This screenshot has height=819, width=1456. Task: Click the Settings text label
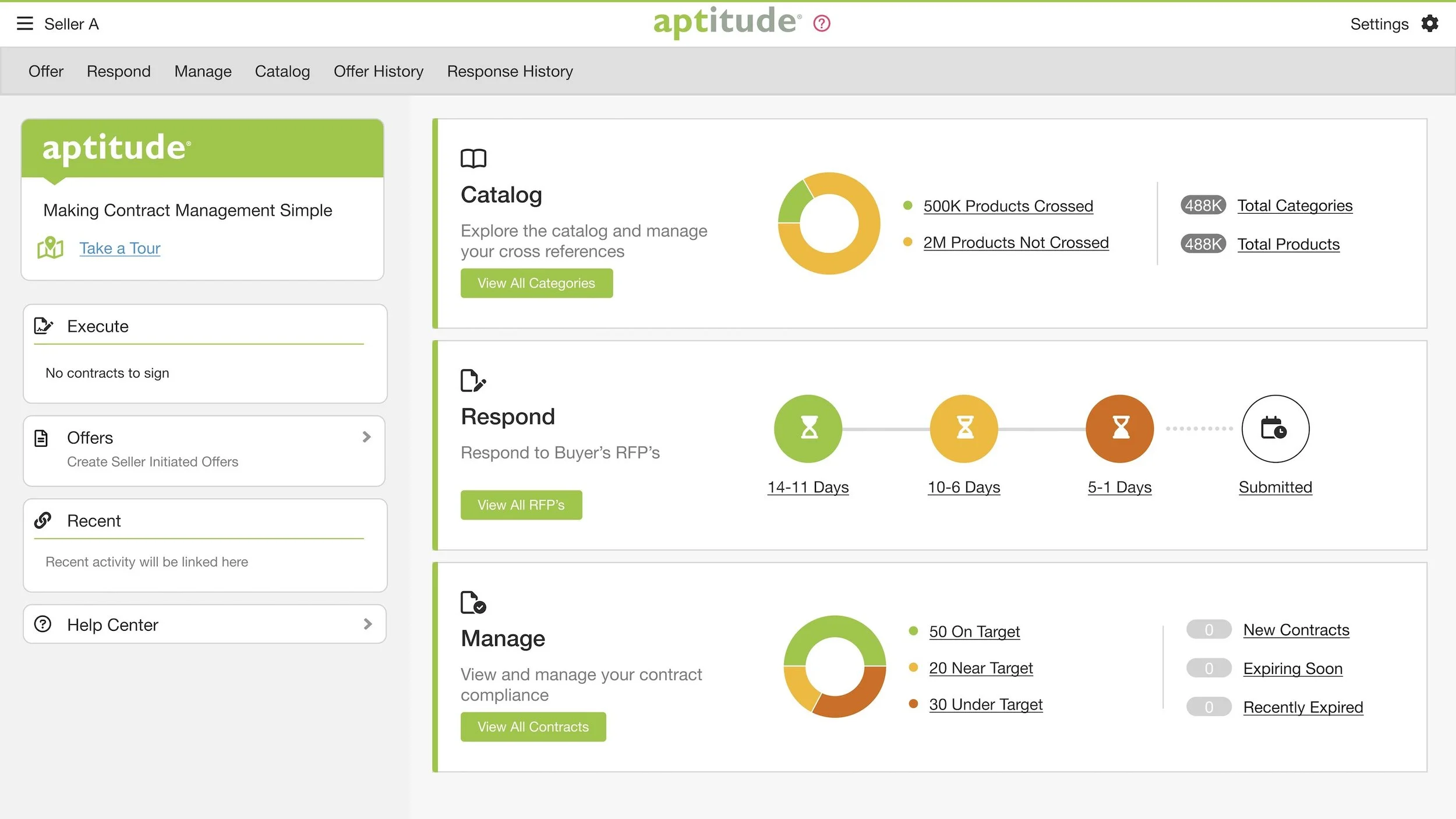(x=1379, y=24)
